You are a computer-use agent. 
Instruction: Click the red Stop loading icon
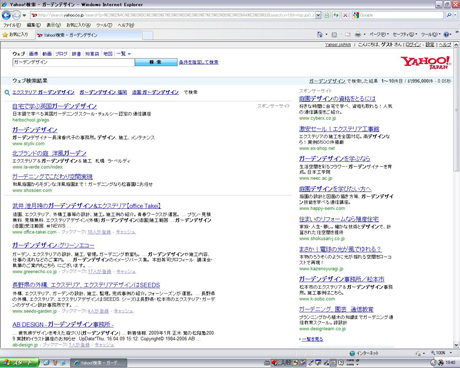[x=345, y=15]
